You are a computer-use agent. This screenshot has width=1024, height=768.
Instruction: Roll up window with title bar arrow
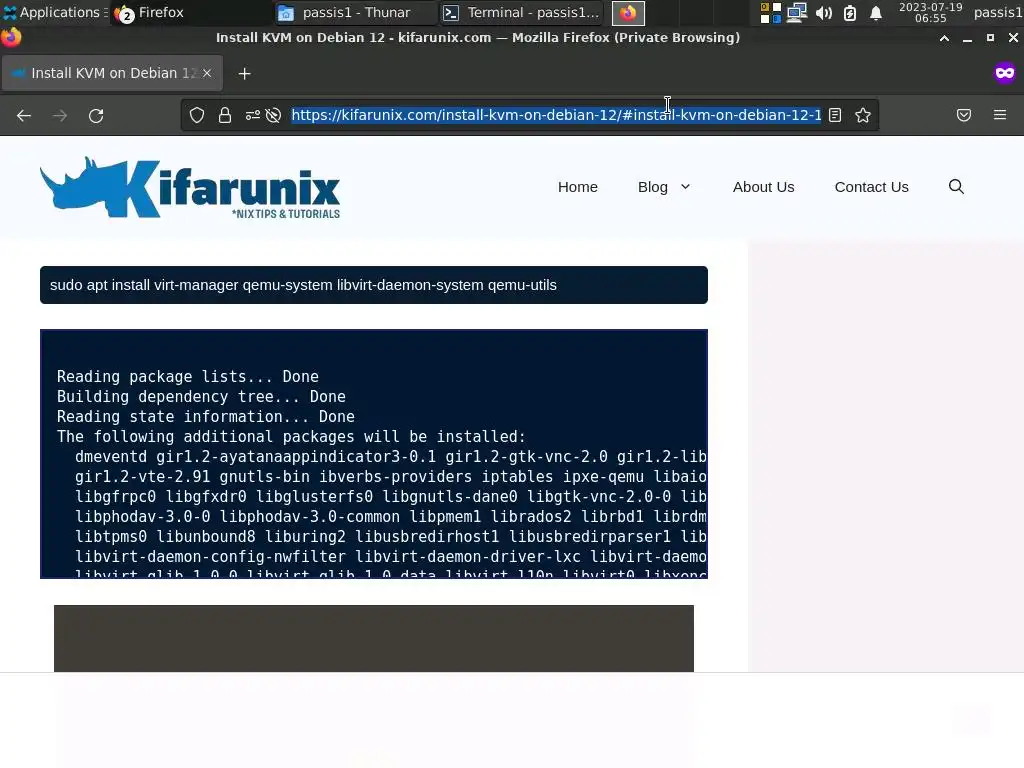[944, 38]
